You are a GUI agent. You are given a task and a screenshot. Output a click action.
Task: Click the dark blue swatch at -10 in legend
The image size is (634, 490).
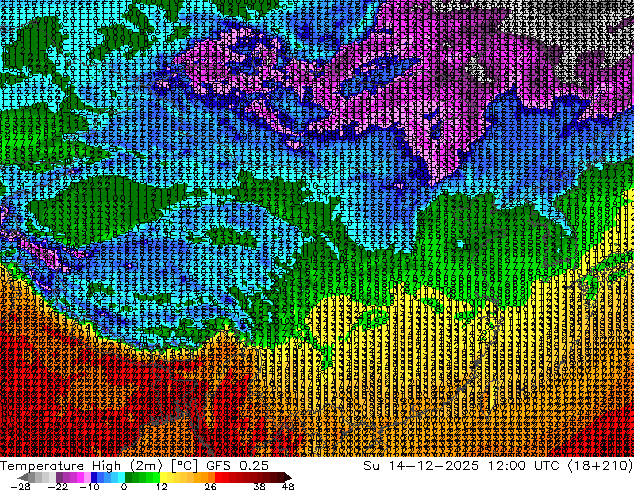[94, 477]
